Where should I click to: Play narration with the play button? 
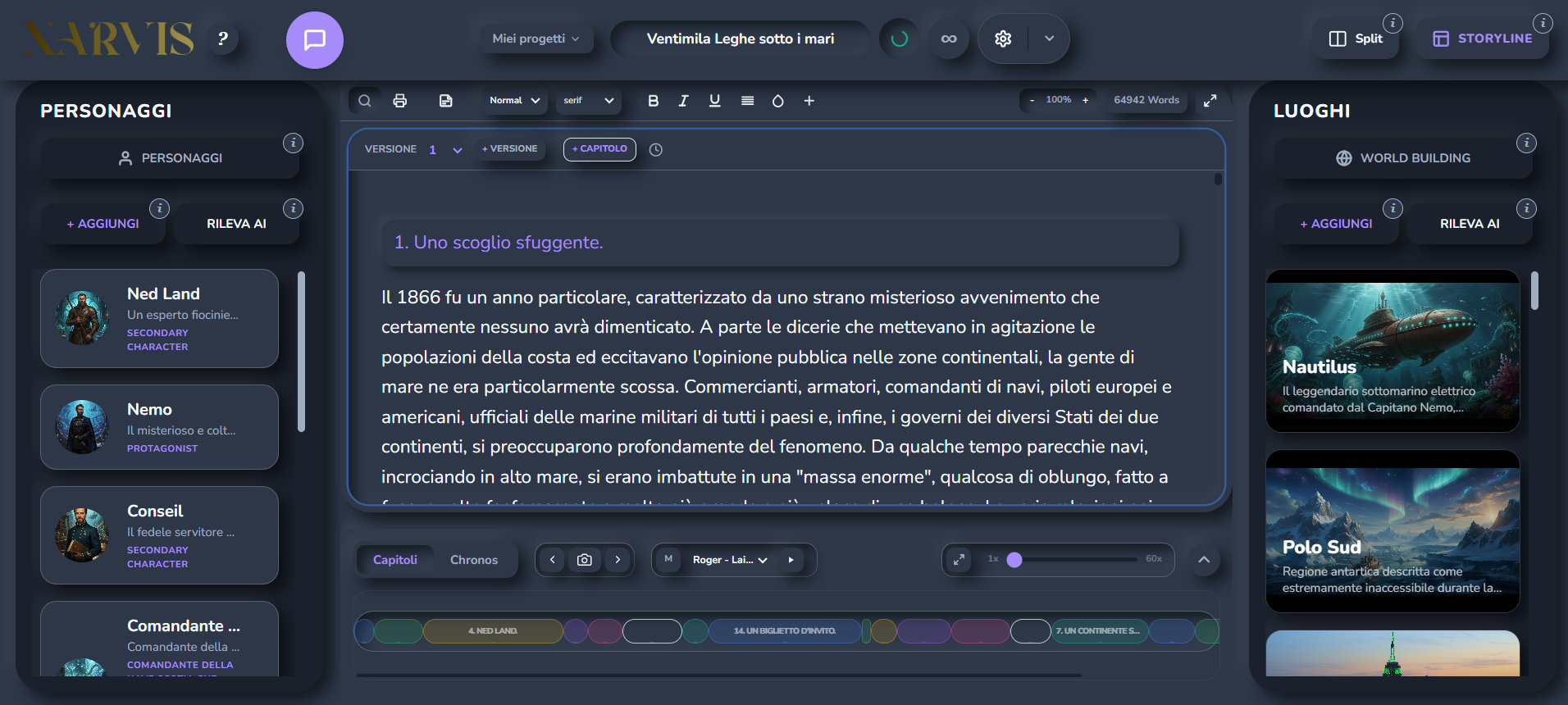[x=791, y=560]
